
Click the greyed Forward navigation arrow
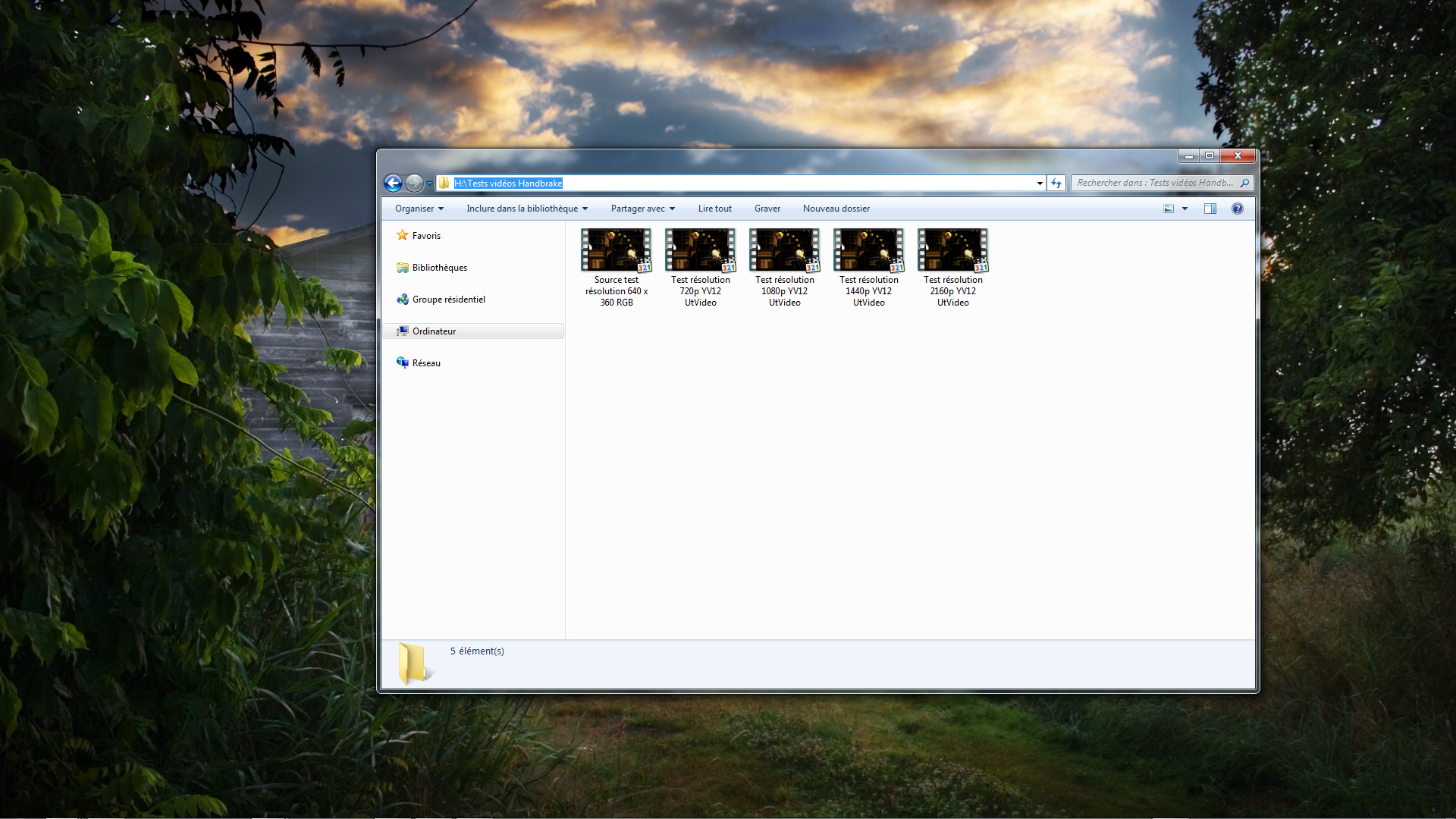click(414, 183)
